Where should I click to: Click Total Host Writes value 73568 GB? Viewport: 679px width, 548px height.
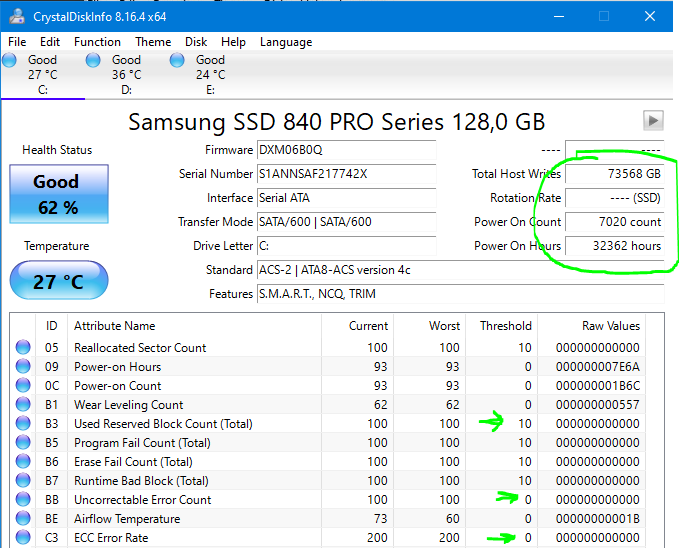point(614,174)
